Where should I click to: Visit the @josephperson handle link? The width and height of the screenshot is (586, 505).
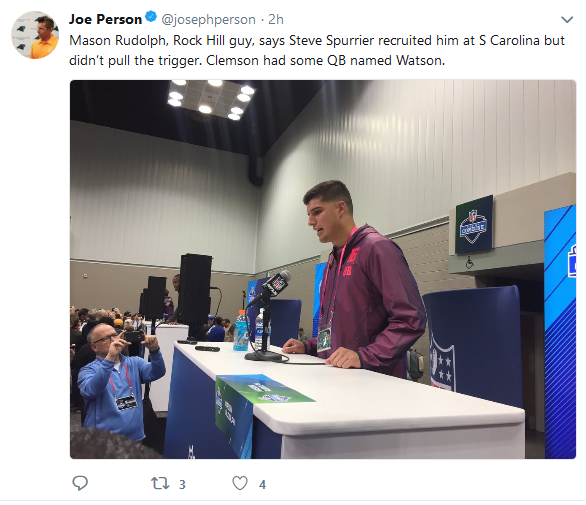tap(208, 19)
